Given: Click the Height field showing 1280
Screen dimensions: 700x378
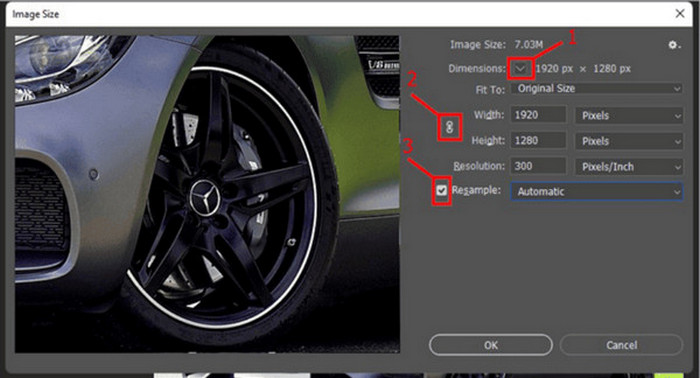Looking at the screenshot, I should [x=538, y=141].
